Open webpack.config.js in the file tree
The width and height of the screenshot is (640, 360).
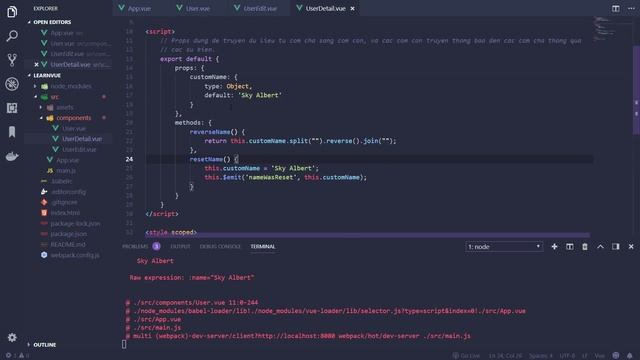[x=75, y=255]
